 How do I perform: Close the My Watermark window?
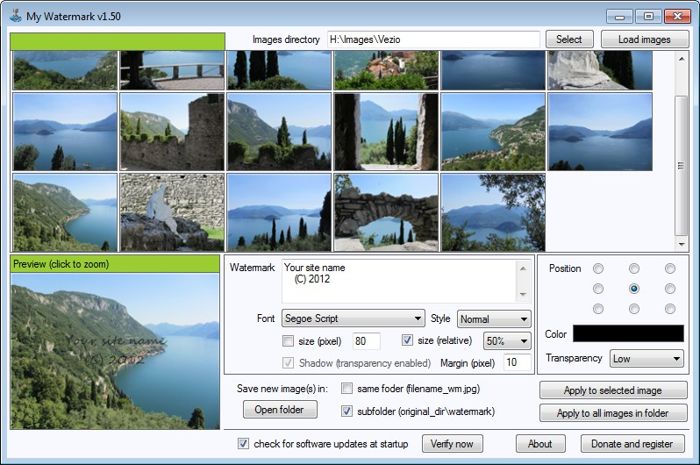pyautogui.click(x=677, y=17)
